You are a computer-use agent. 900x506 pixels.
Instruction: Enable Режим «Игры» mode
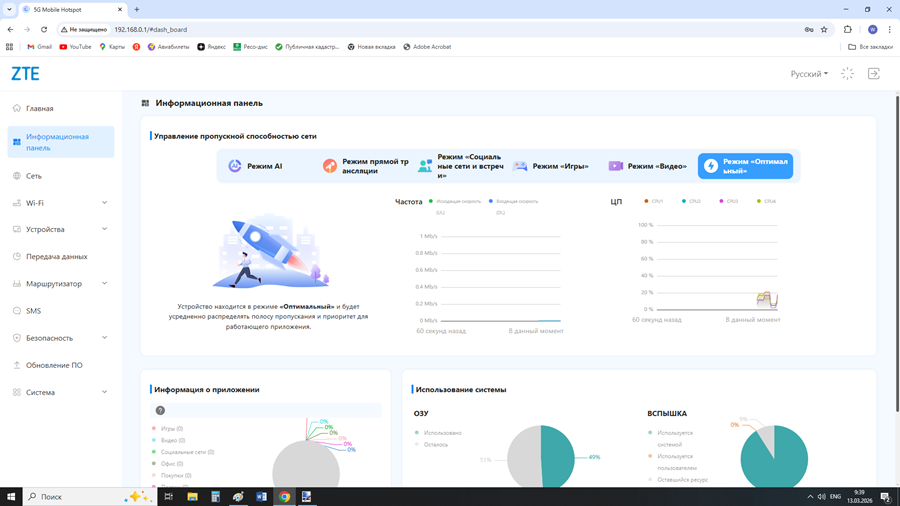pos(551,166)
